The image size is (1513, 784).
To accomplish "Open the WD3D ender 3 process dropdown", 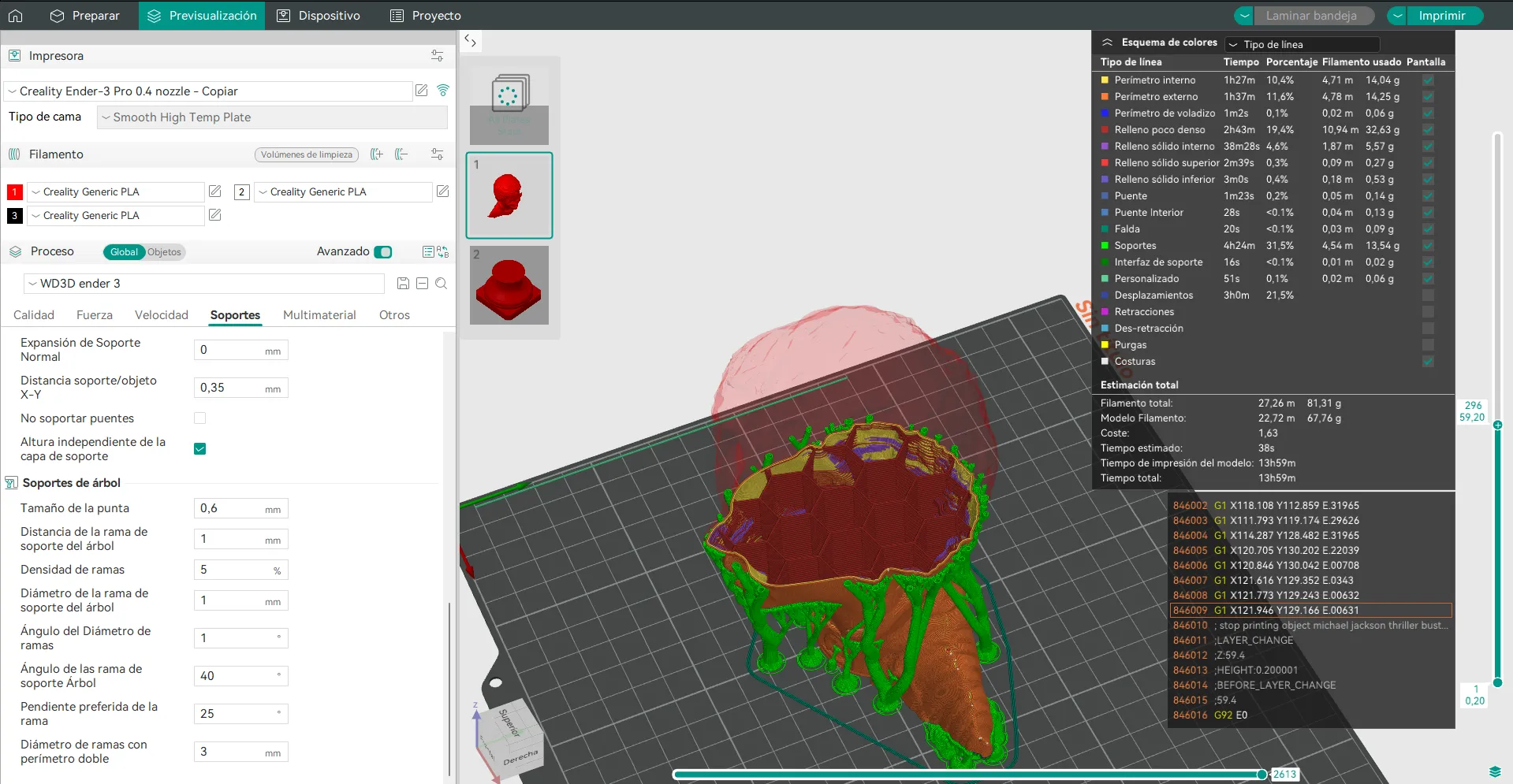I will pos(204,284).
